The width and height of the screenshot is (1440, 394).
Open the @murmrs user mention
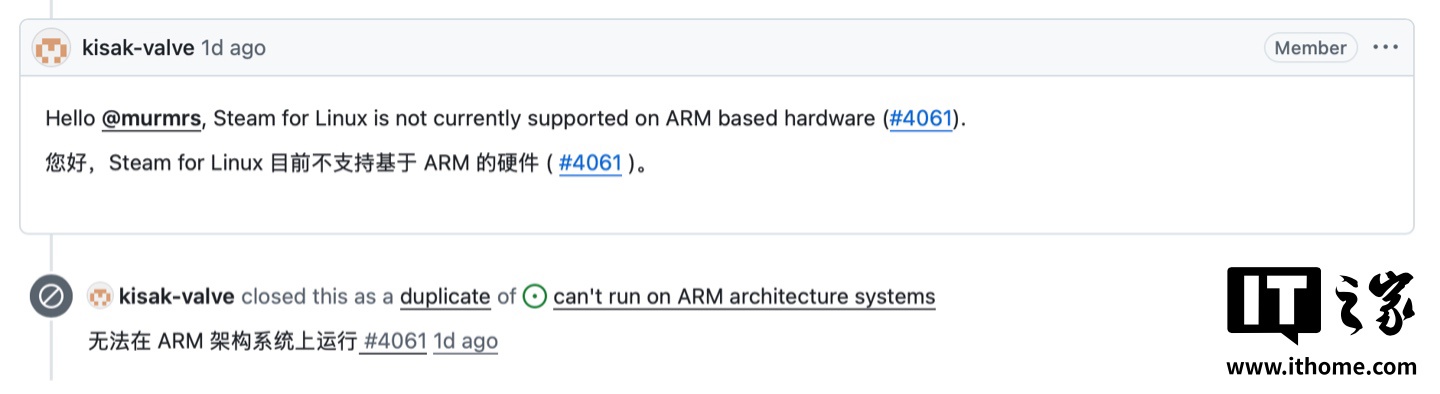click(152, 119)
